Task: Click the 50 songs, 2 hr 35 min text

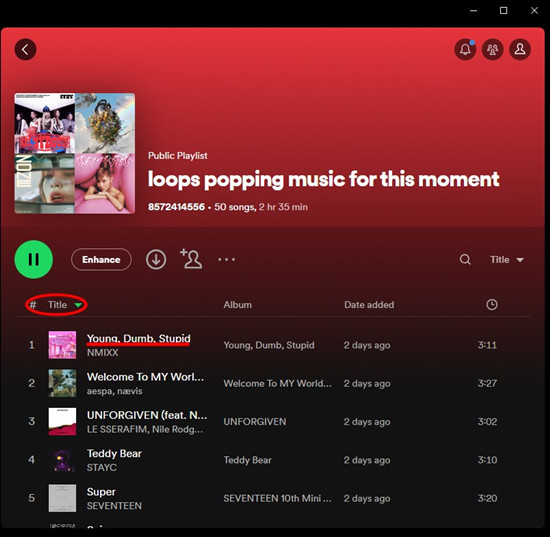Action: [x=261, y=207]
